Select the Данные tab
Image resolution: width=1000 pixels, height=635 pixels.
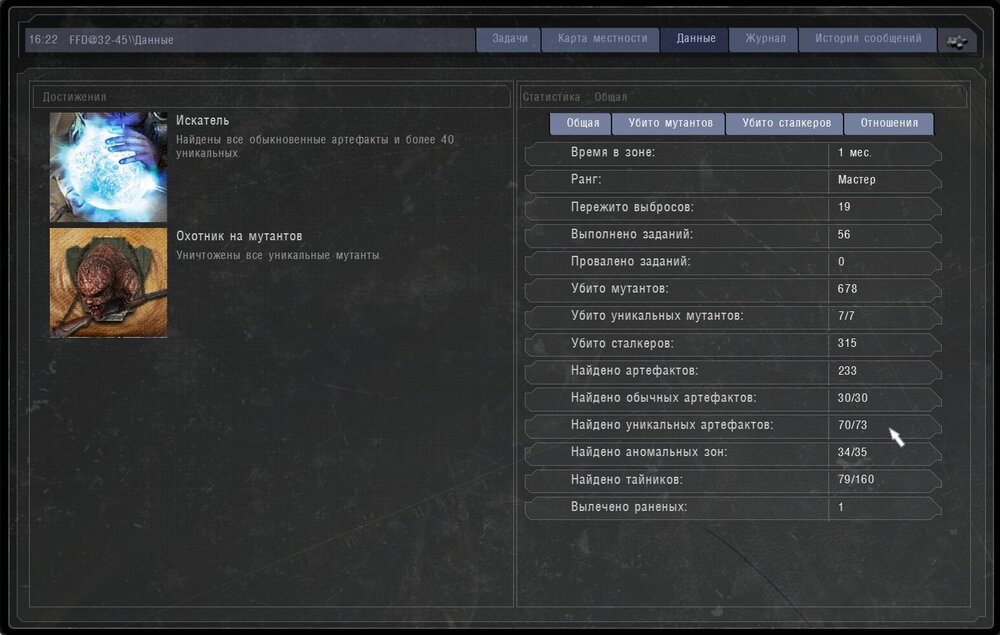[695, 39]
